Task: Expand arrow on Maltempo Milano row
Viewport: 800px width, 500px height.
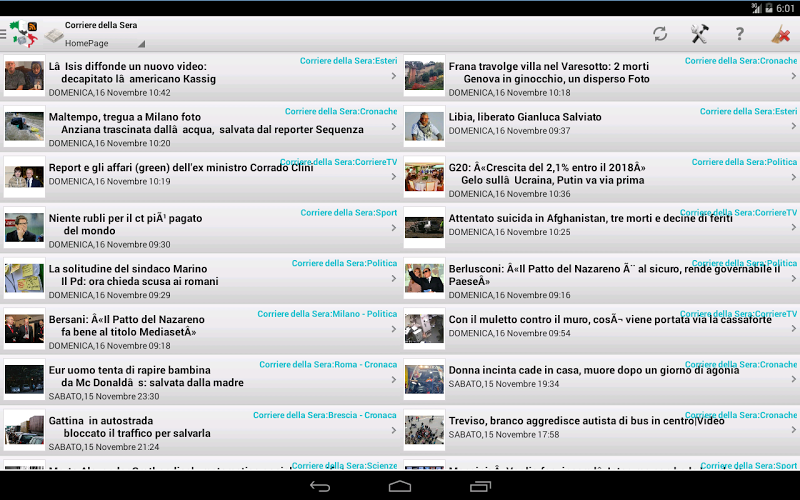Action: [393, 127]
